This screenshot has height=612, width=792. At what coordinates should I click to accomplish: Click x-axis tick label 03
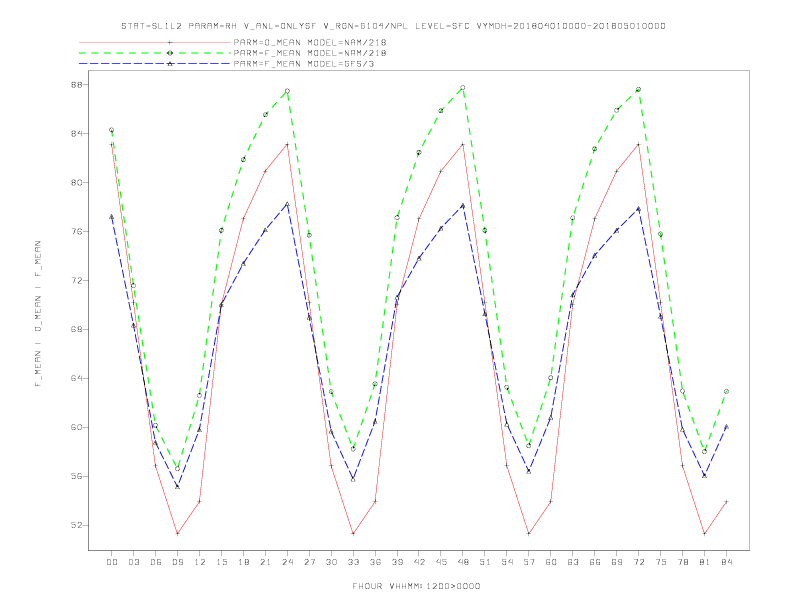click(133, 562)
